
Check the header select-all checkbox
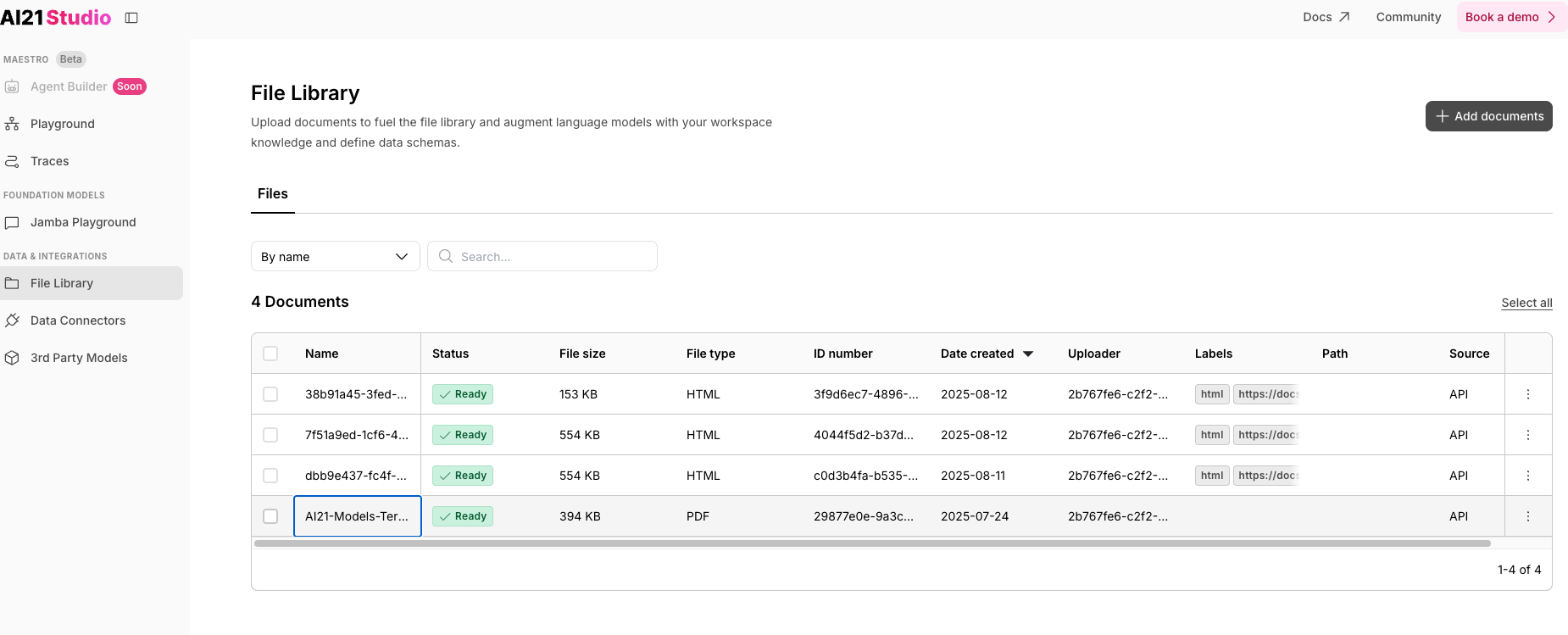(x=270, y=354)
